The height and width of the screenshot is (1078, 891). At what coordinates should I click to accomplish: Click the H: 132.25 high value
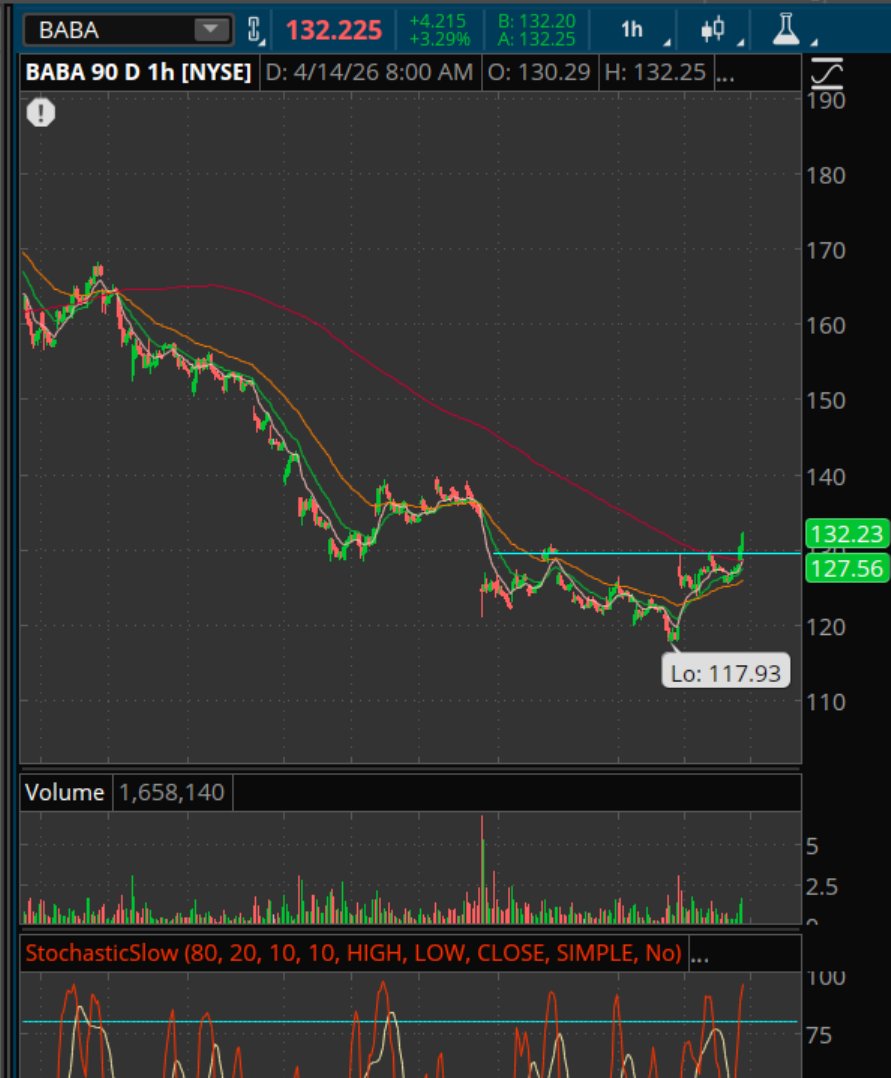[655, 72]
